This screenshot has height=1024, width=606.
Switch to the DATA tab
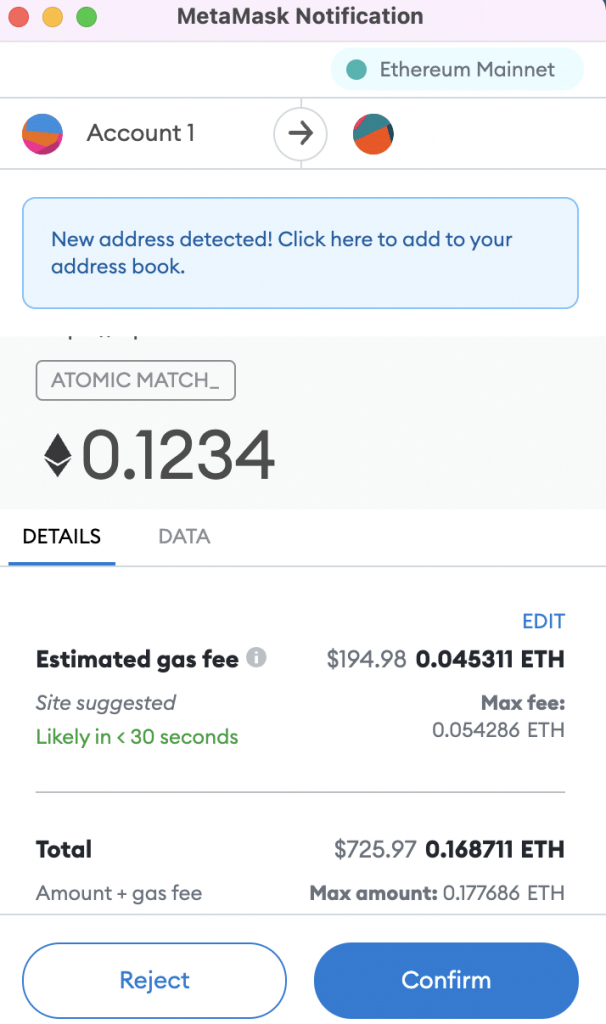[x=184, y=537]
